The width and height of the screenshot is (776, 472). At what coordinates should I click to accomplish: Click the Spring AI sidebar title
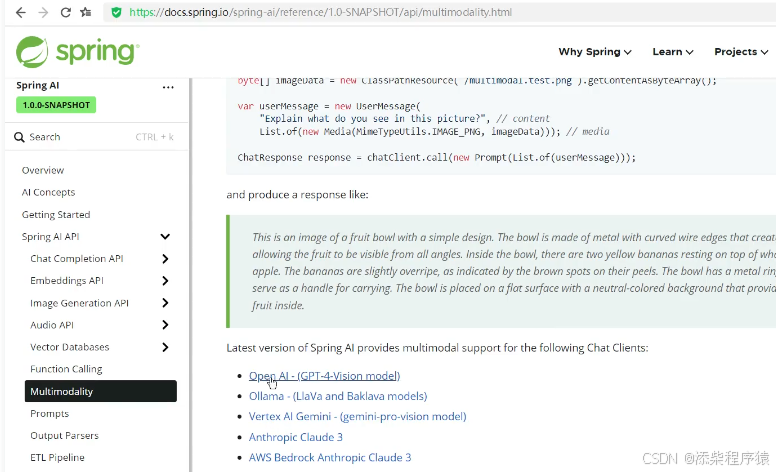(x=38, y=85)
